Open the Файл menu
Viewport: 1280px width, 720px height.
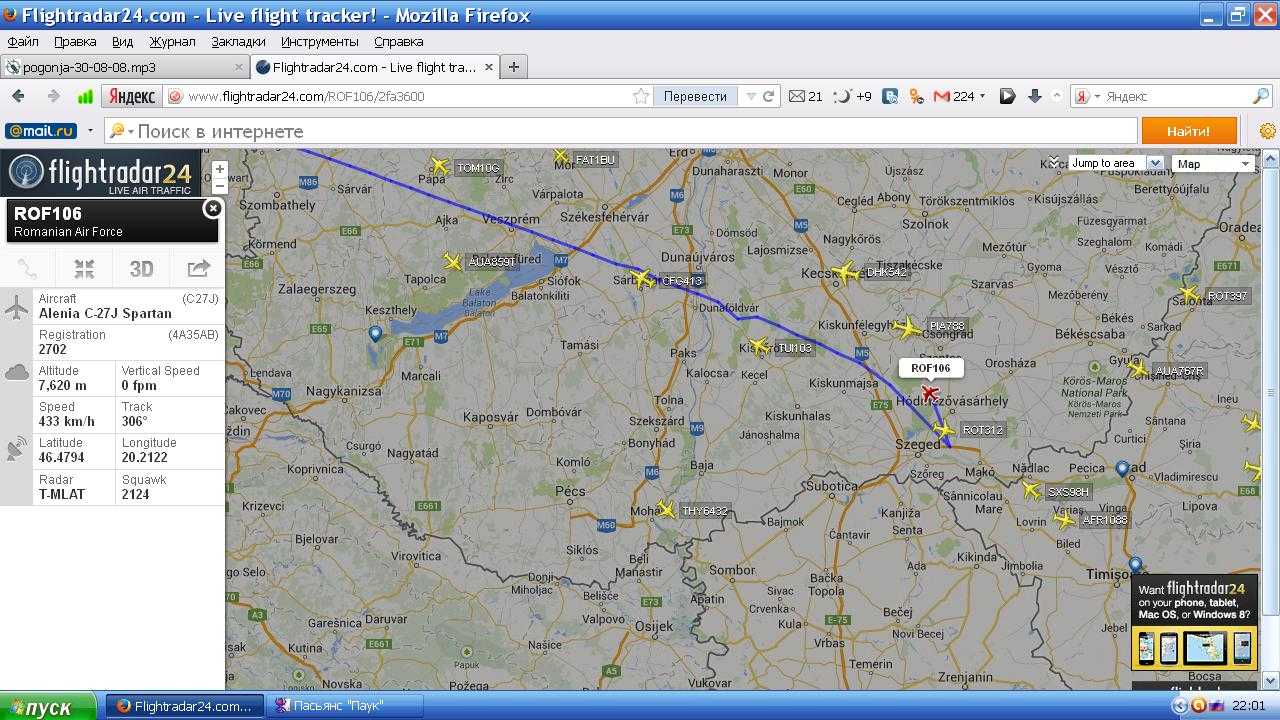(x=23, y=41)
